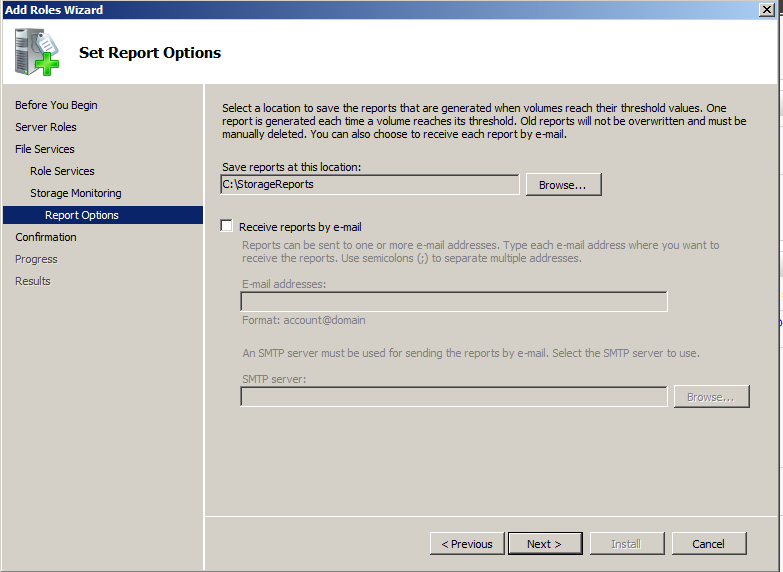
Task: Open the Server Roles step
Action: (x=46, y=127)
